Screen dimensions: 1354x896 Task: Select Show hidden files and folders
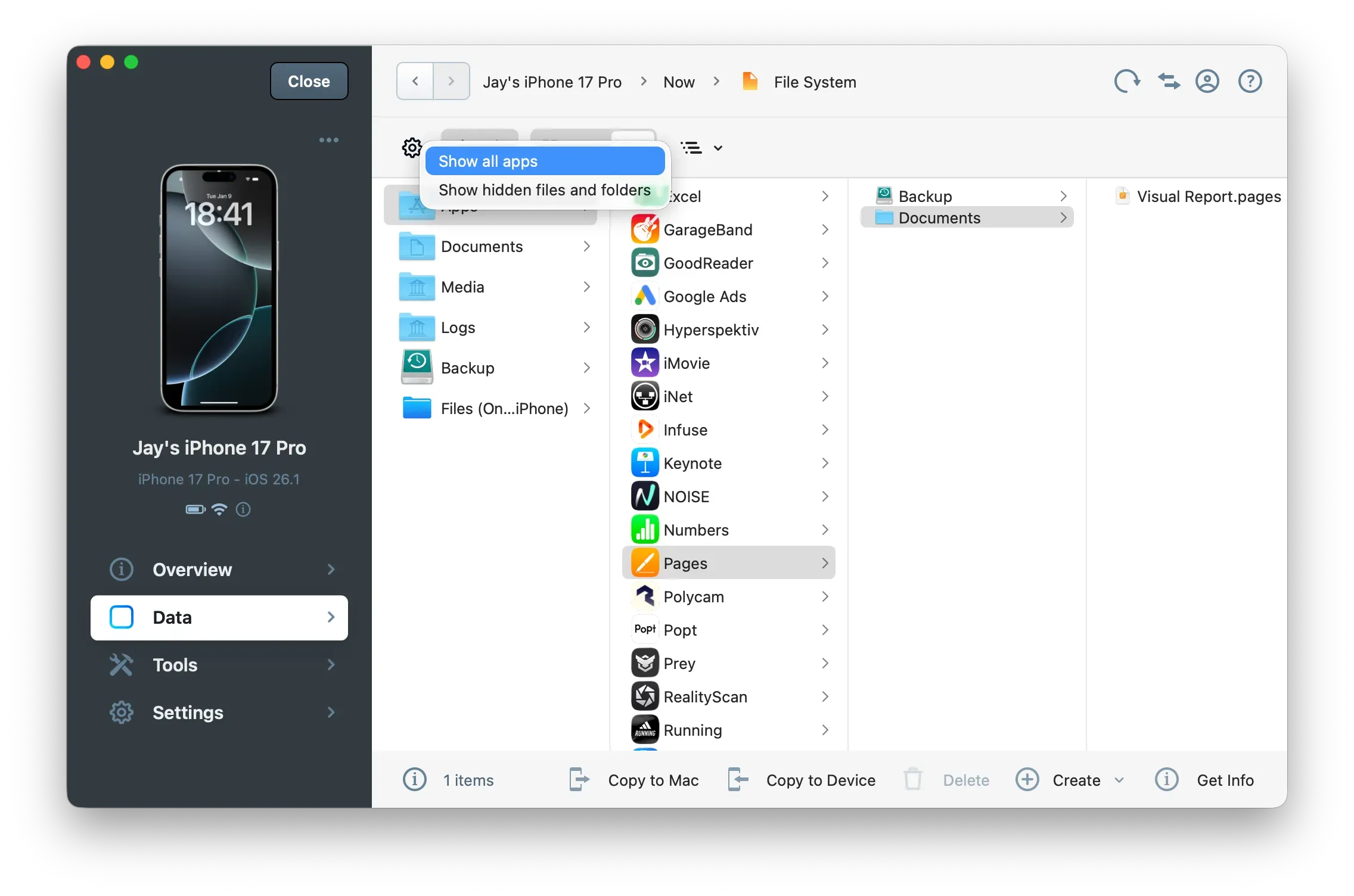(544, 189)
